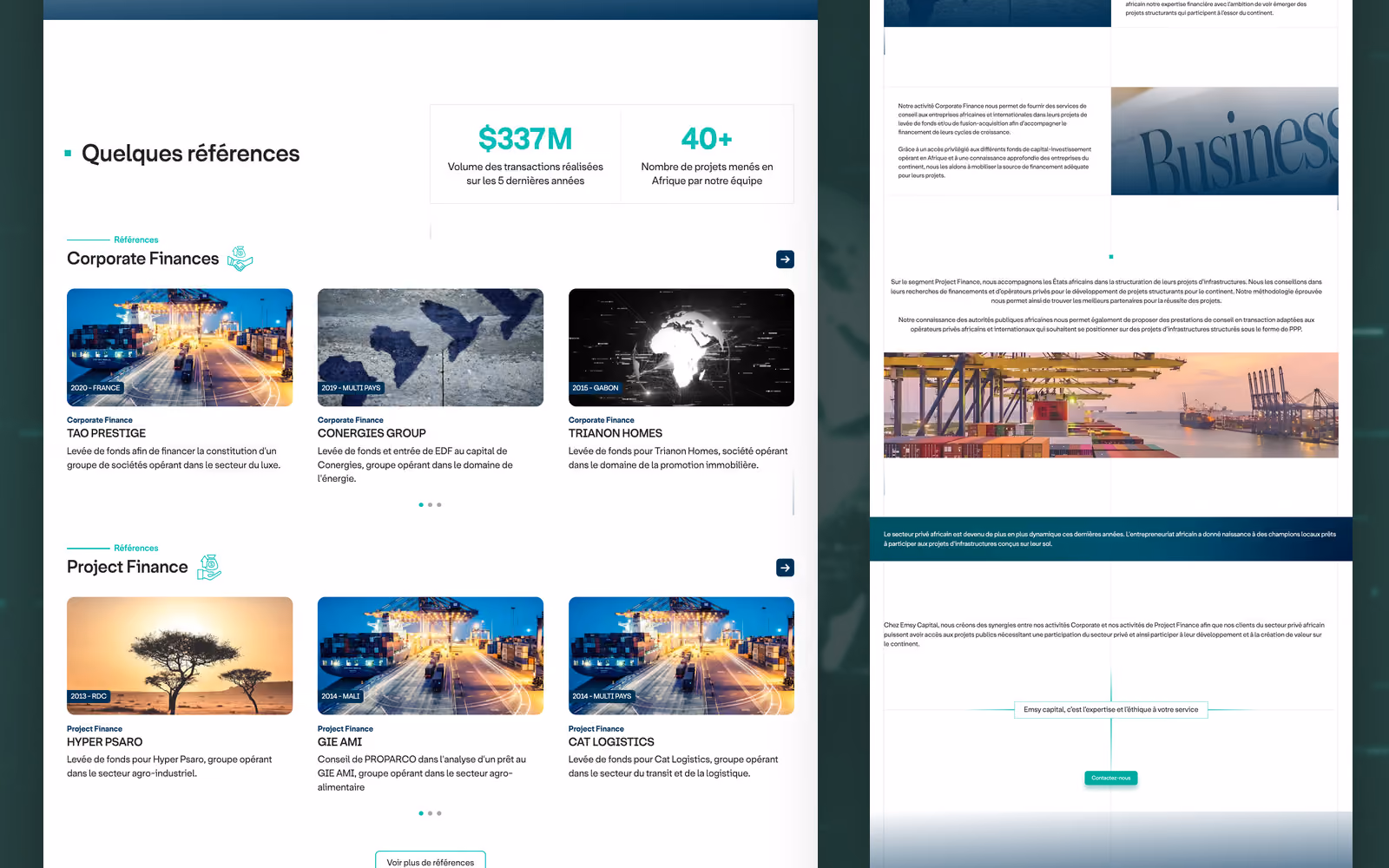This screenshot has height=868, width=1389.
Task: Click the TAO PRESTIGE title
Action: tap(106, 433)
